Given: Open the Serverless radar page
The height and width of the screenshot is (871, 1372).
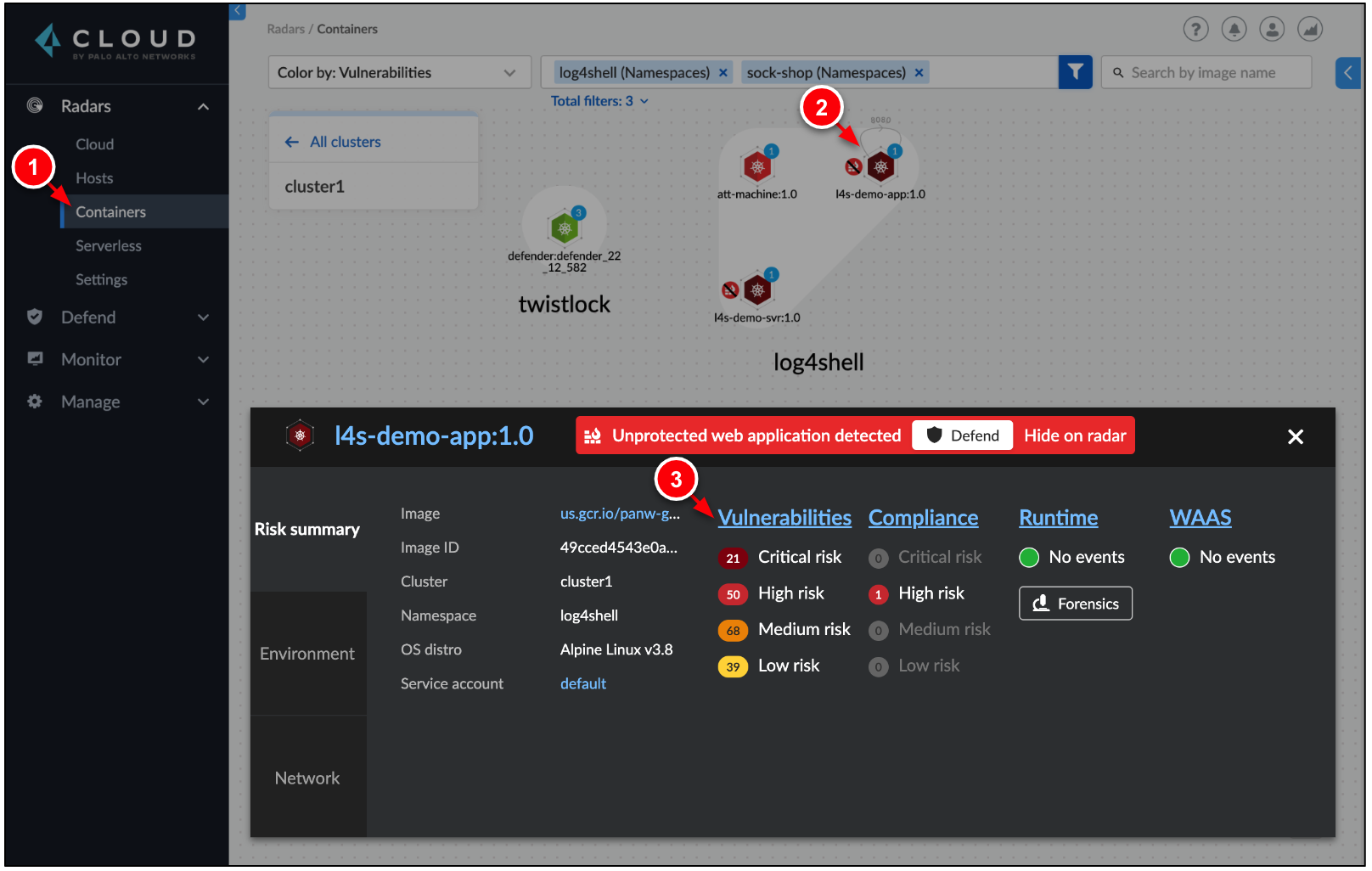Looking at the screenshot, I should point(109,246).
